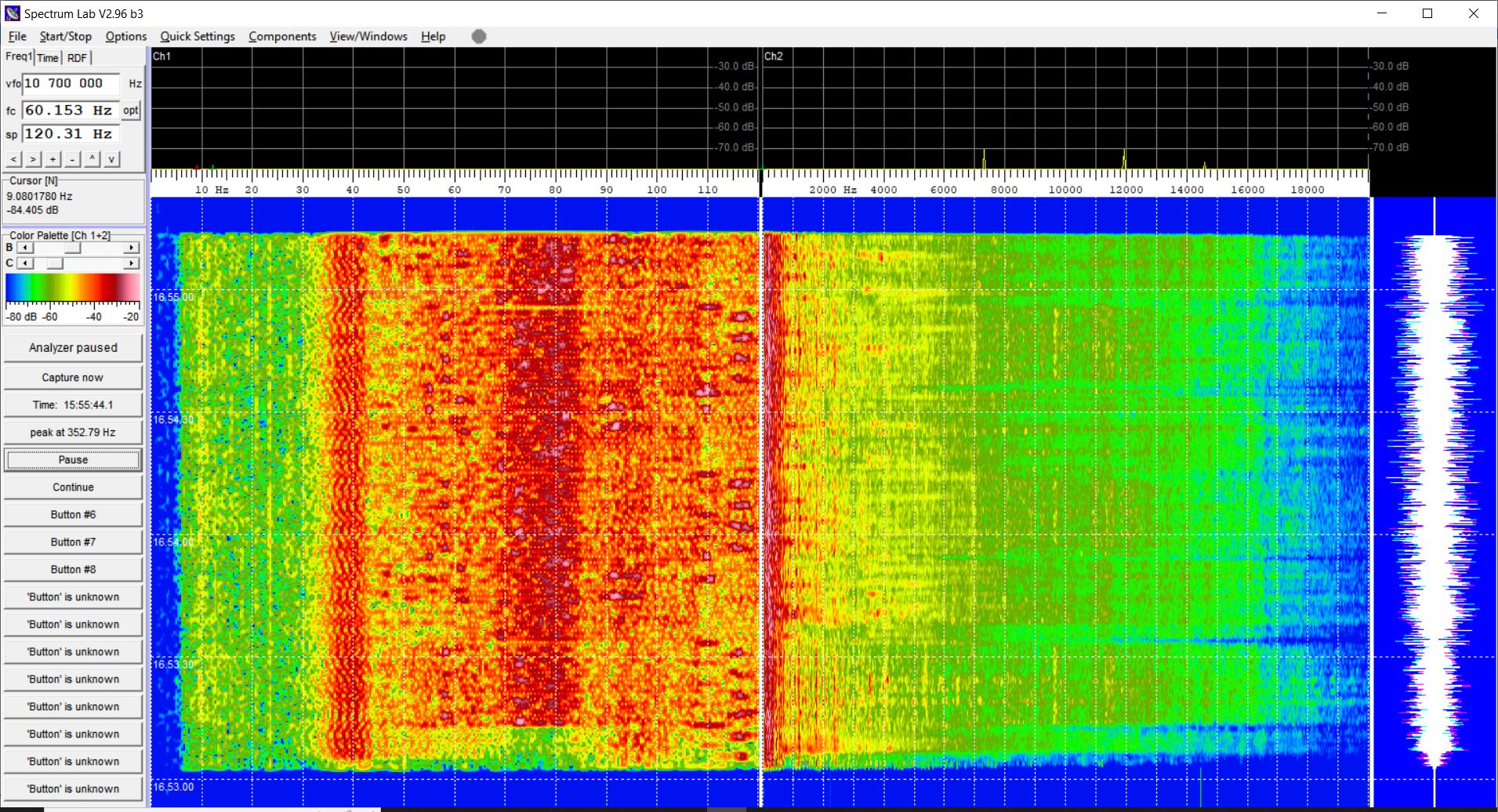Image resolution: width=1498 pixels, height=812 pixels.
Task: Click left arrow of contrast C scrollbar
Action: (26, 263)
